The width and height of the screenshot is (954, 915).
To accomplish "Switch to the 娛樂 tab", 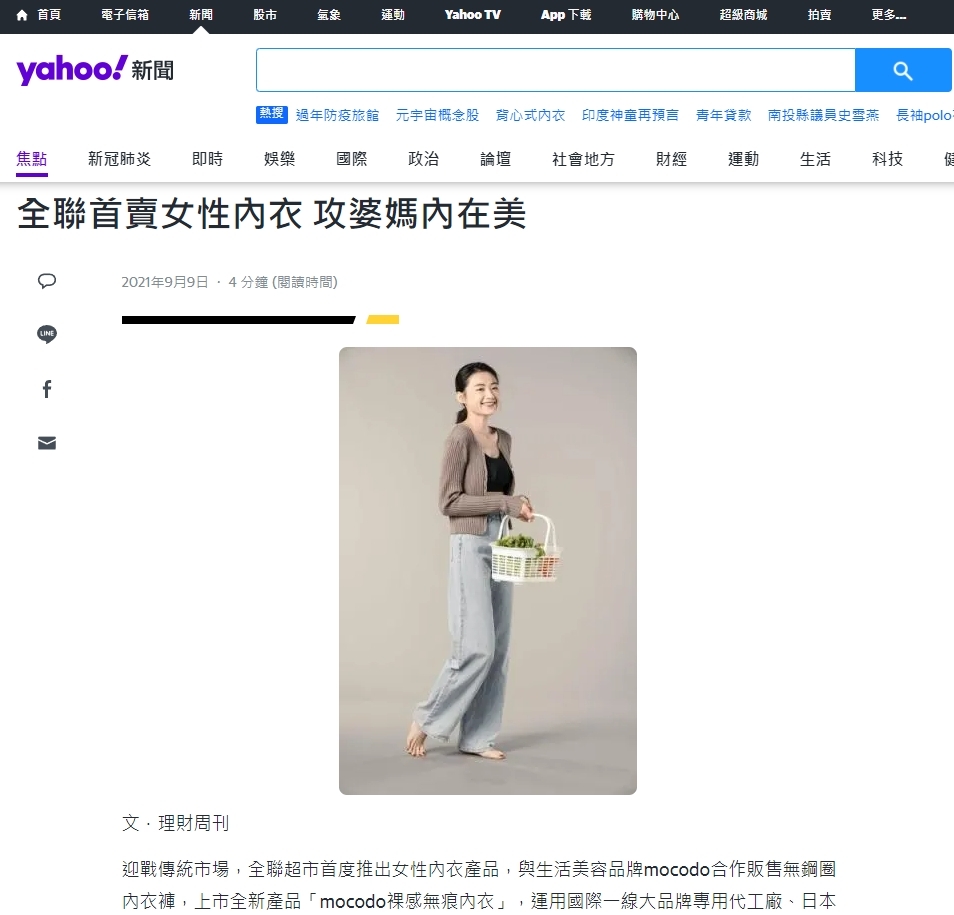I will [x=279, y=158].
